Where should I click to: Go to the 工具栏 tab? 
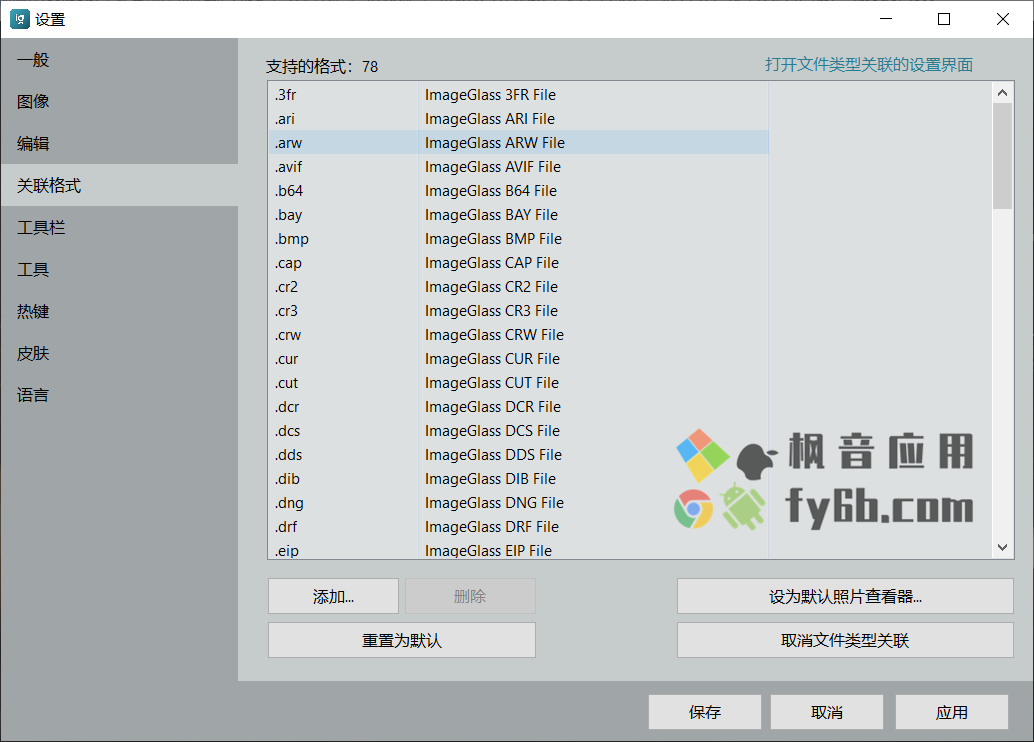point(119,228)
